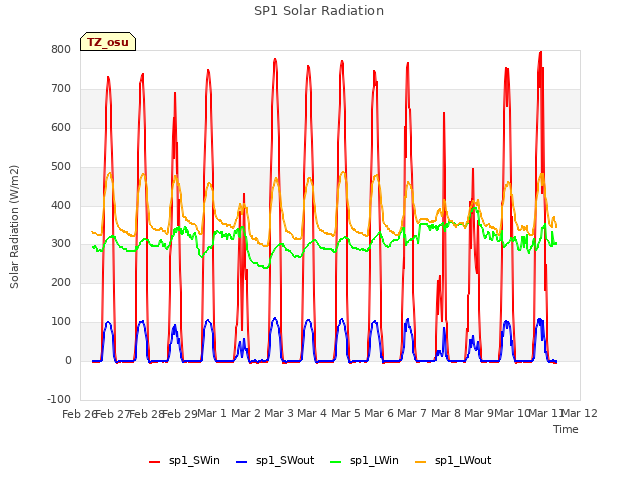640x480 pixels.
Task: Click the 700 y-axis tick label
Action: 61,89
